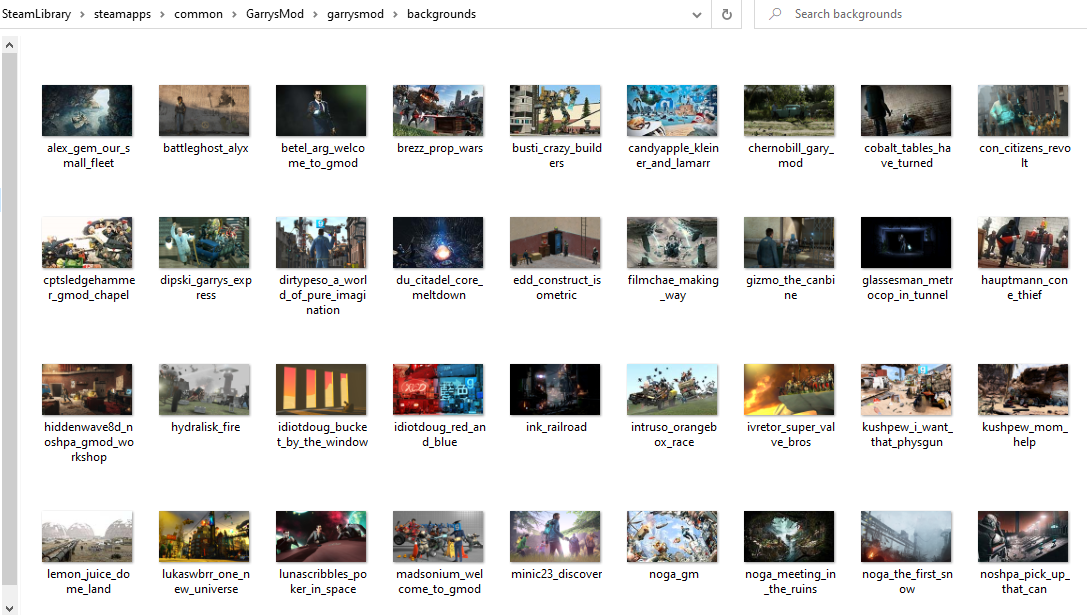Open the address bar history dropdown

pos(697,15)
